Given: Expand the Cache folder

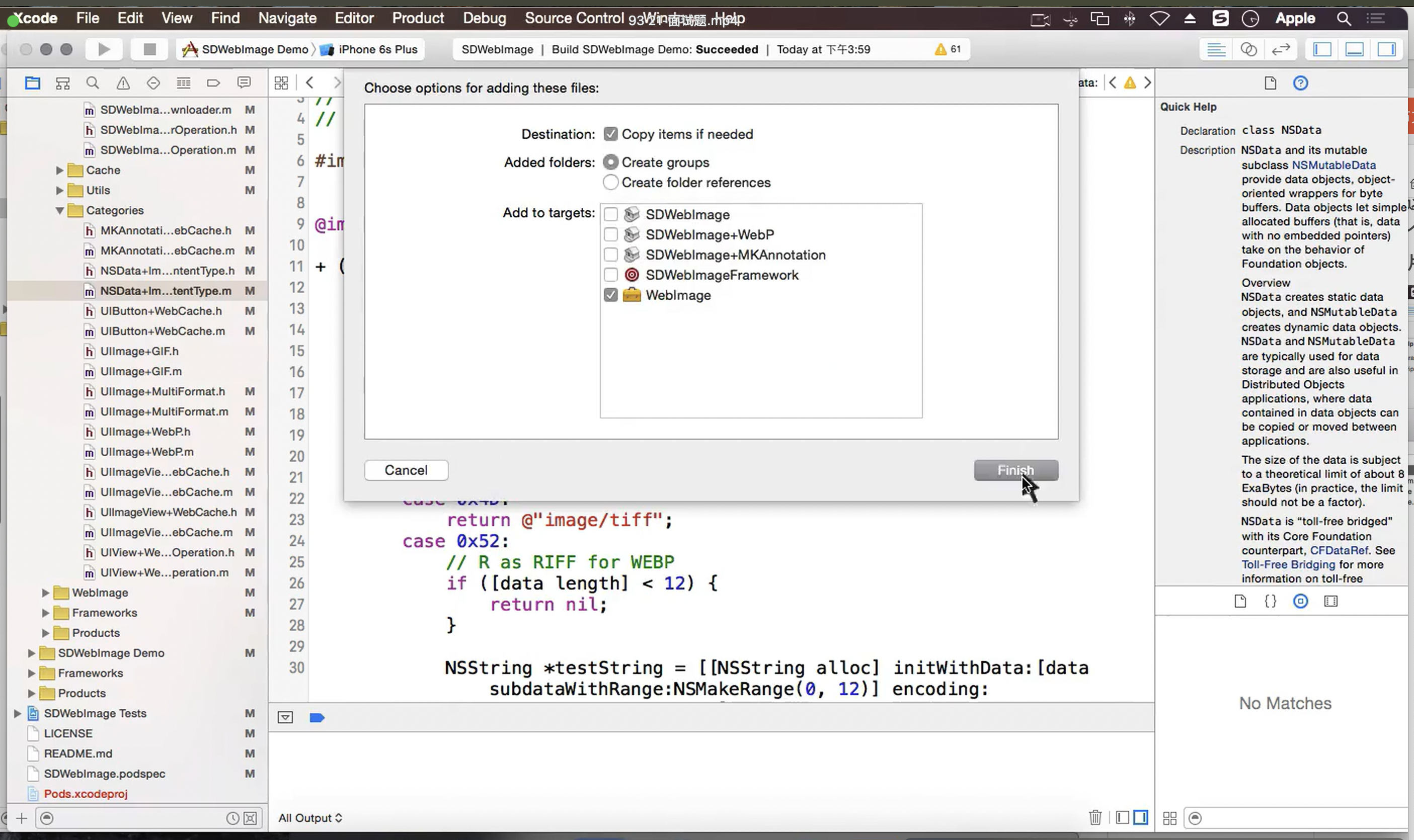Looking at the screenshot, I should 59,170.
